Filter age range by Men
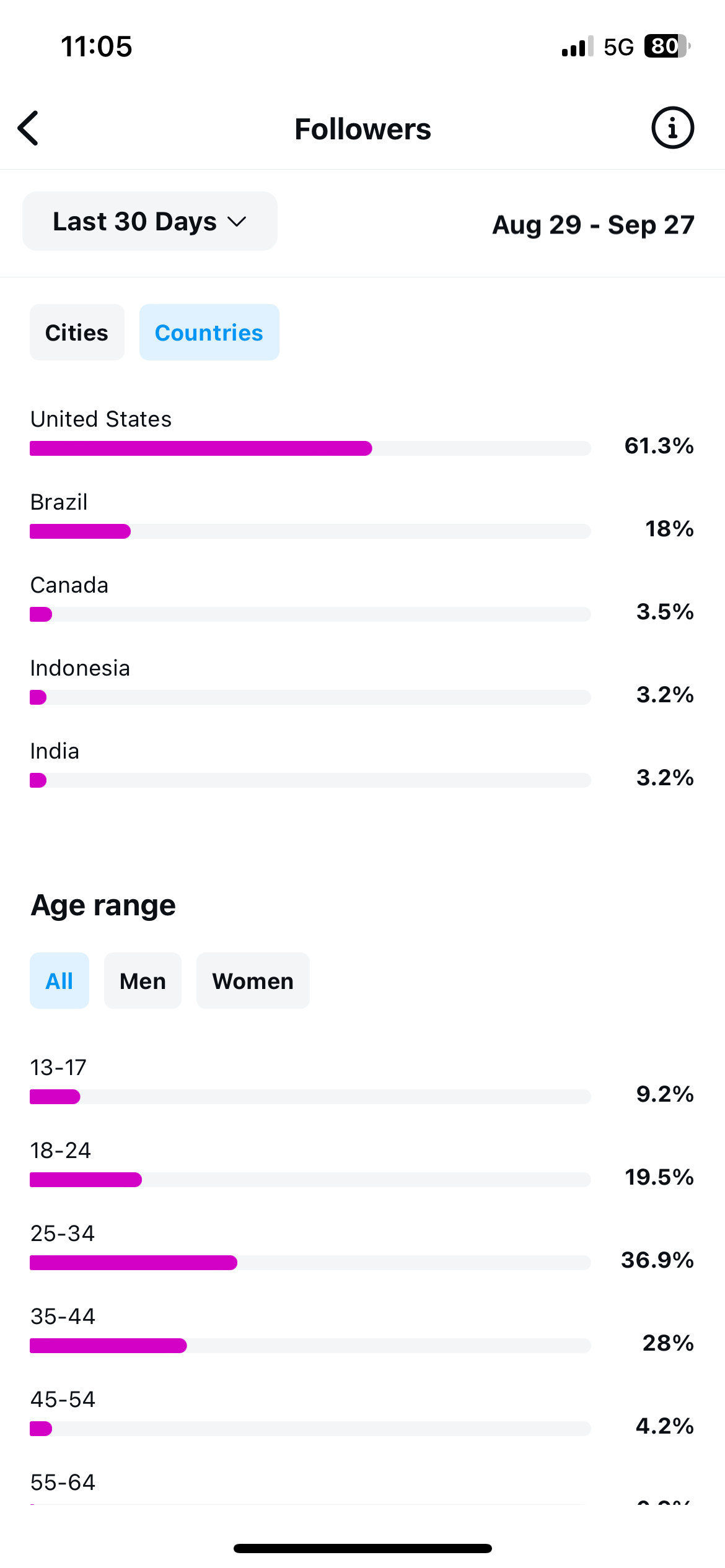 [x=143, y=981]
